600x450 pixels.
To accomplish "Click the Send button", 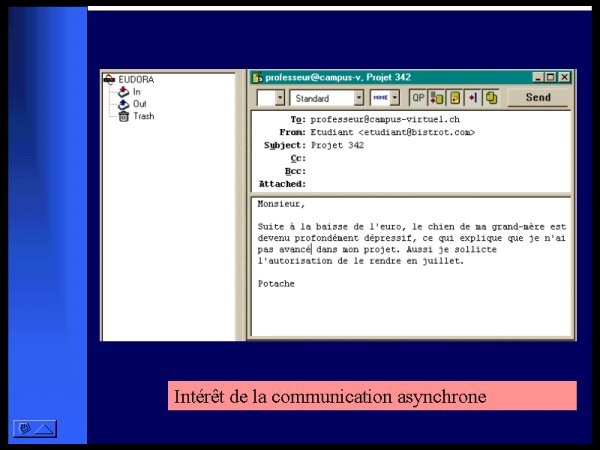I will pyautogui.click(x=538, y=98).
